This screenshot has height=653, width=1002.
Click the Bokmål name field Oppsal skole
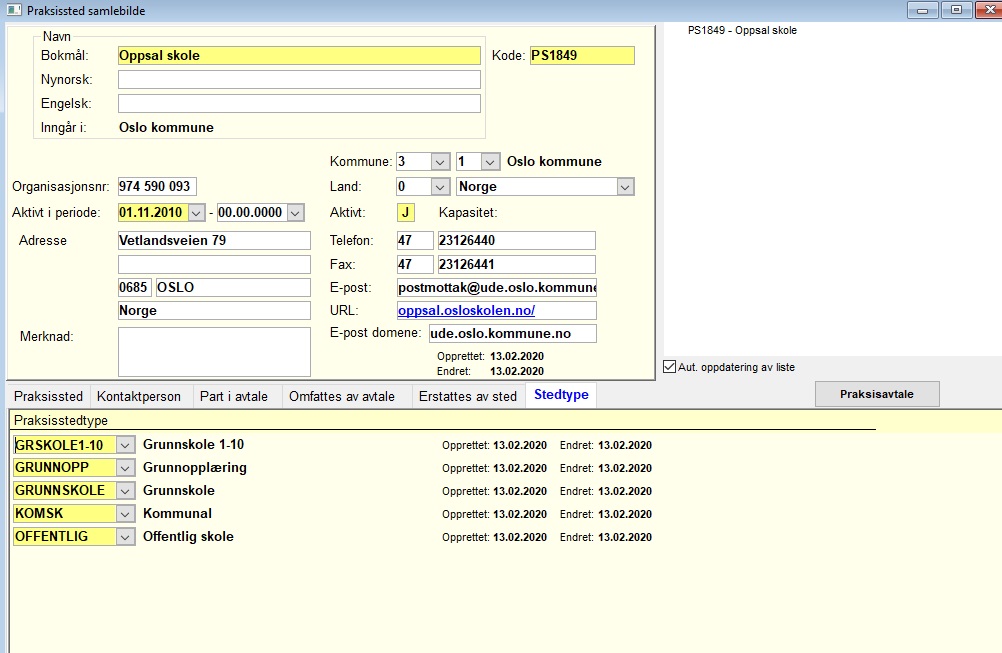(299, 56)
